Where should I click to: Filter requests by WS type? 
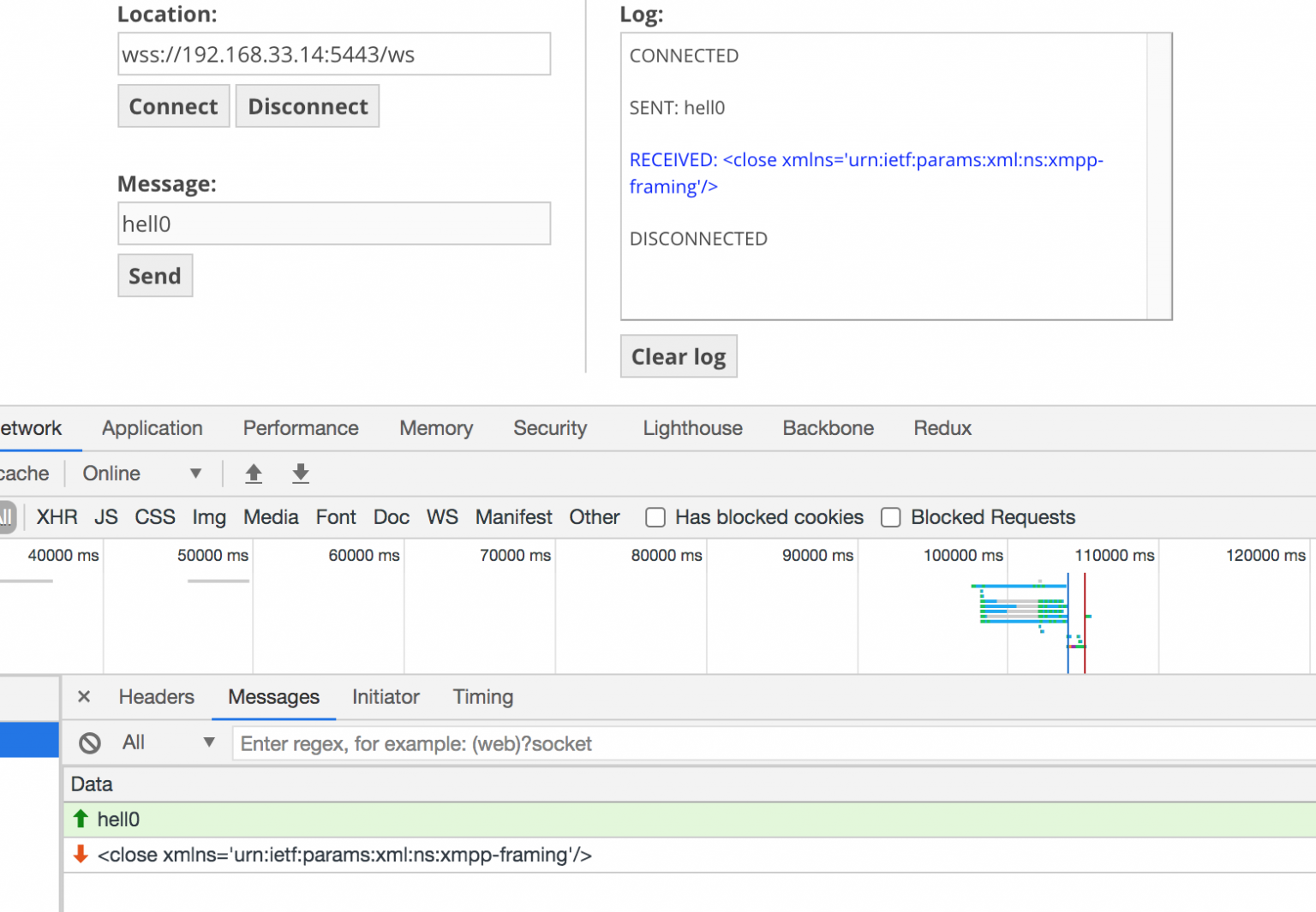click(x=442, y=517)
